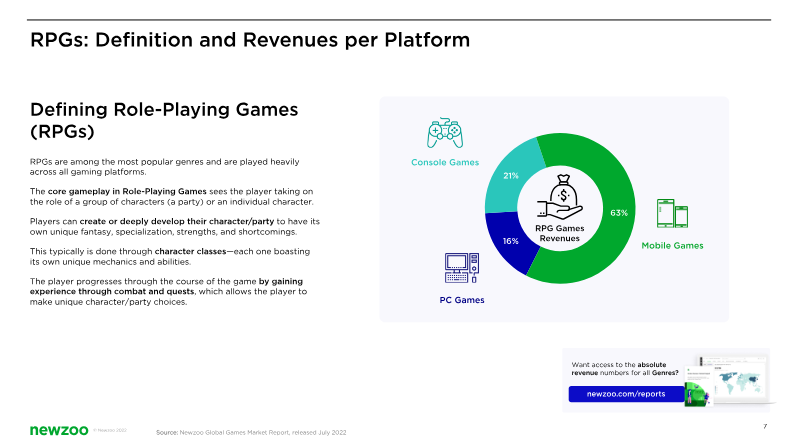Click the PC Games label
The width and height of the screenshot is (800, 448).
462,300
